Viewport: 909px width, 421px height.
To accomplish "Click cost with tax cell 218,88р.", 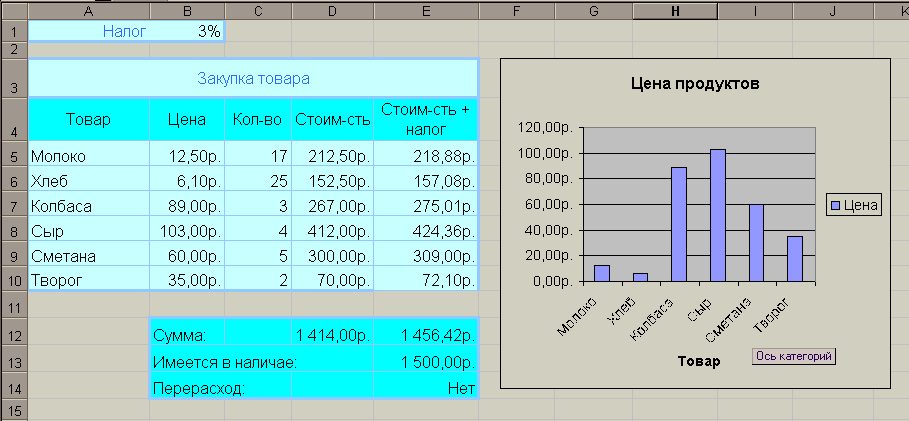I will (426, 156).
